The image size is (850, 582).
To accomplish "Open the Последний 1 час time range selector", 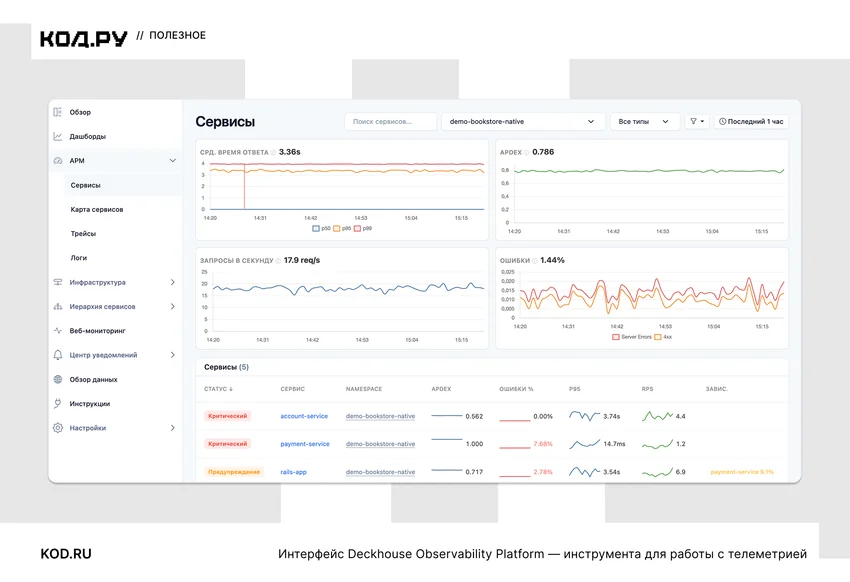I will (x=751, y=121).
